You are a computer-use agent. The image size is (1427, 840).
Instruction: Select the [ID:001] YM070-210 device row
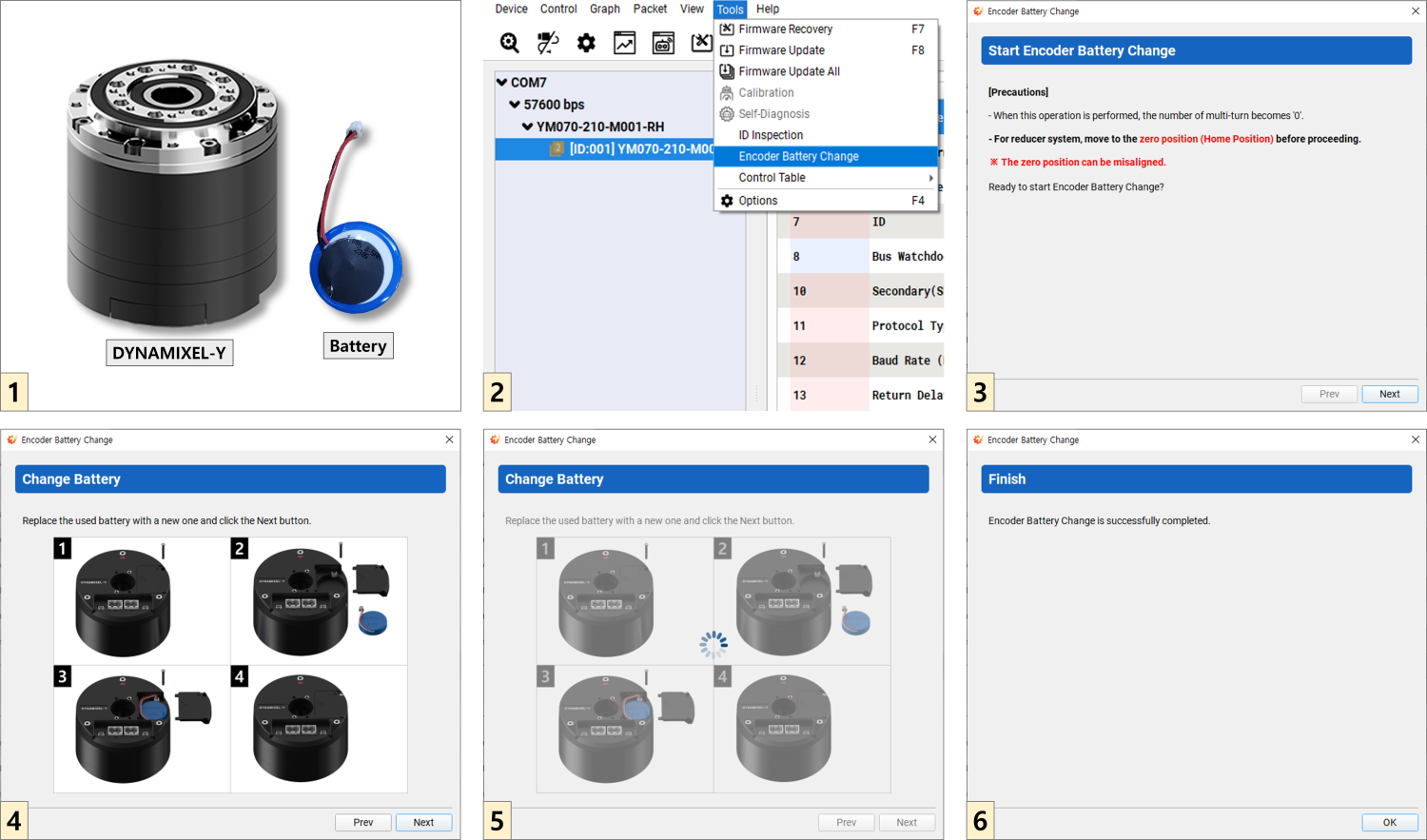pyautogui.click(x=604, y=149)
